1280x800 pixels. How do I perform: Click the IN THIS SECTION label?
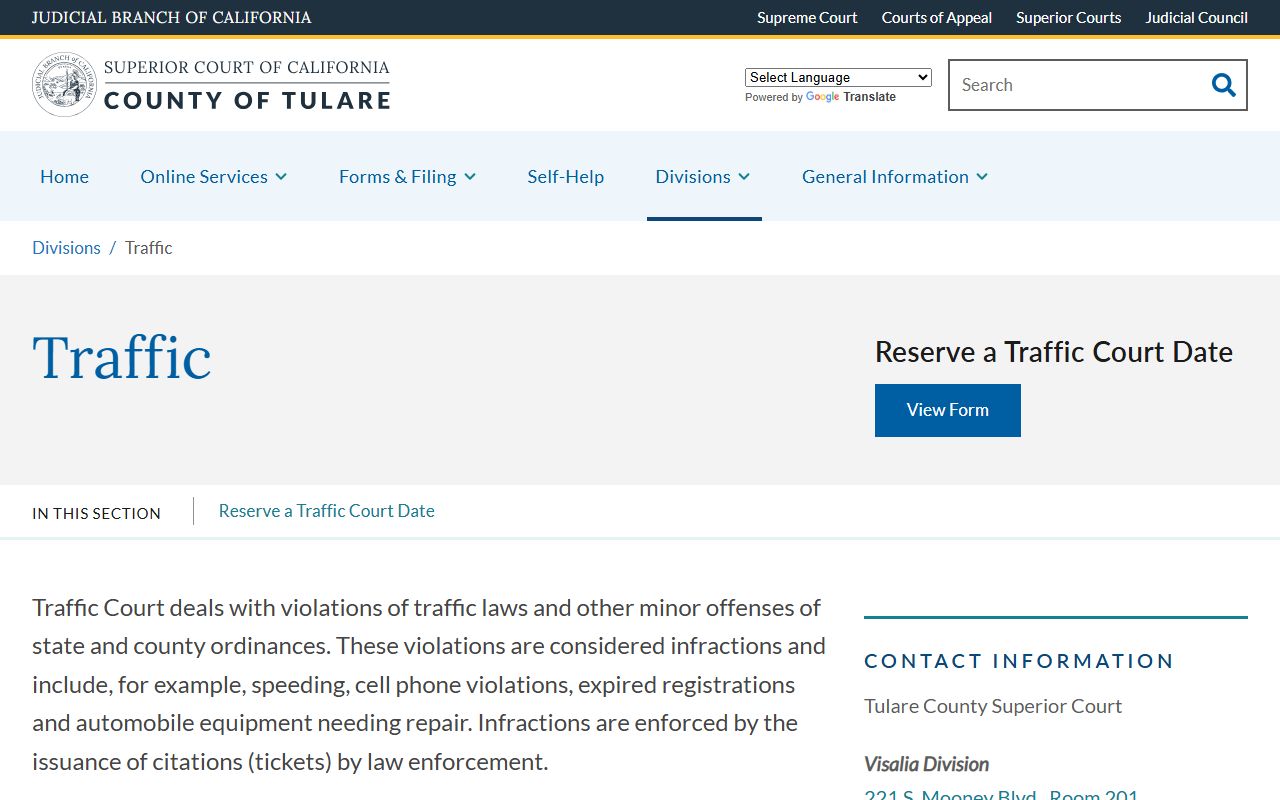[x=96, y=513]
